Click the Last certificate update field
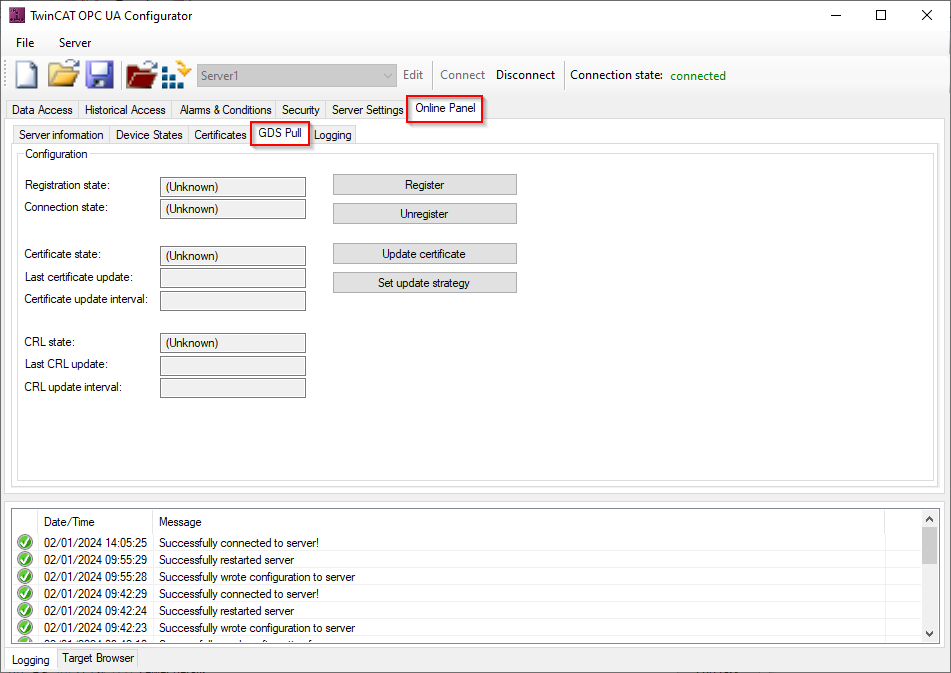Viewport: 951px width, 673px height. 233,278
